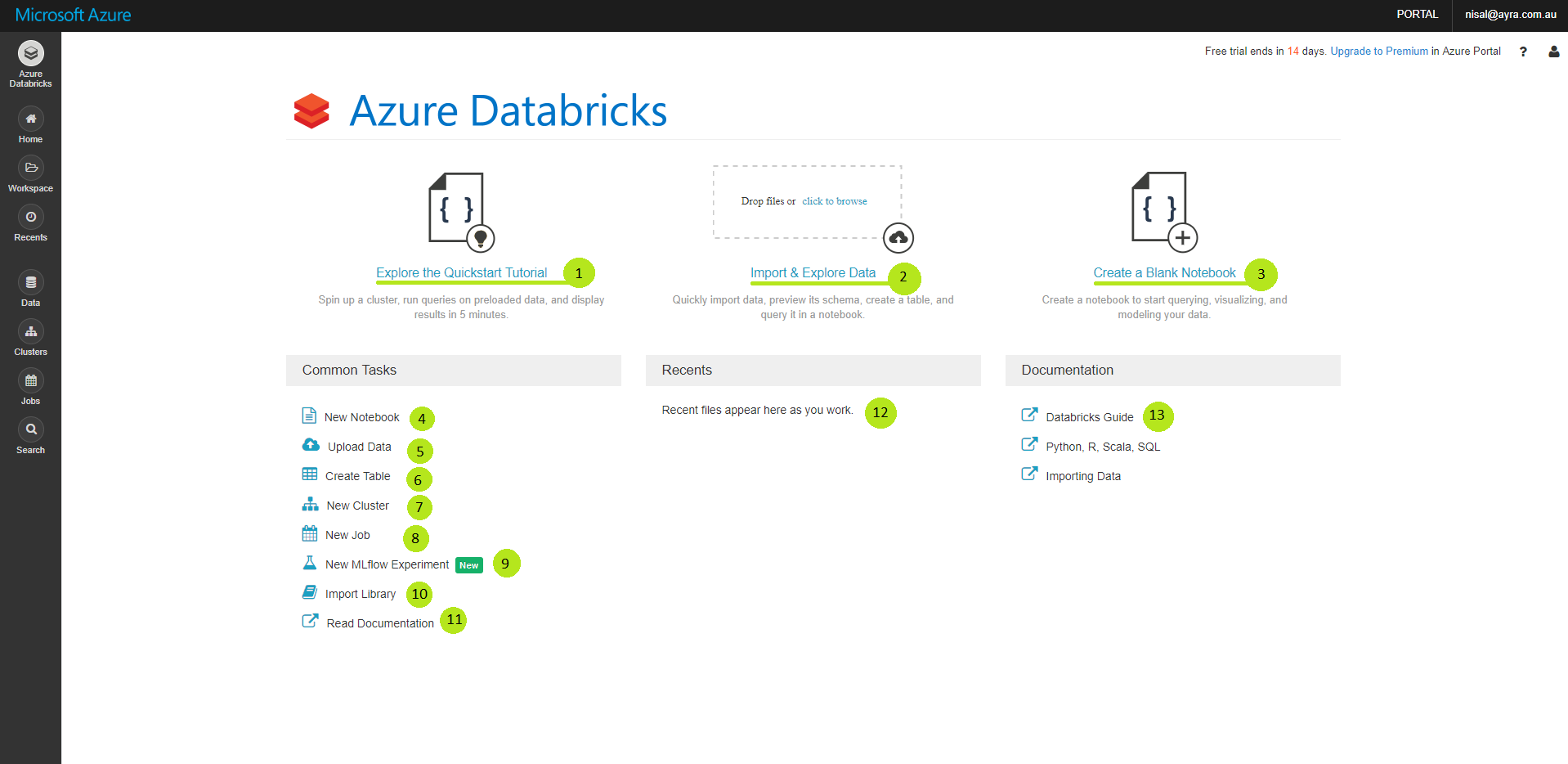
Task: Open Create a Blank Notebook link
Action: [1165, 273]
